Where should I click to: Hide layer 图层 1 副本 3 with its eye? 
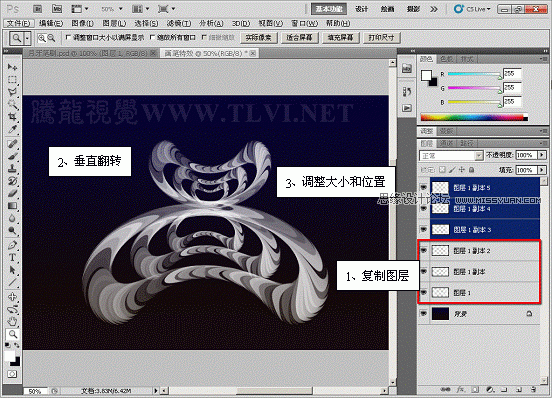point(424,229)
